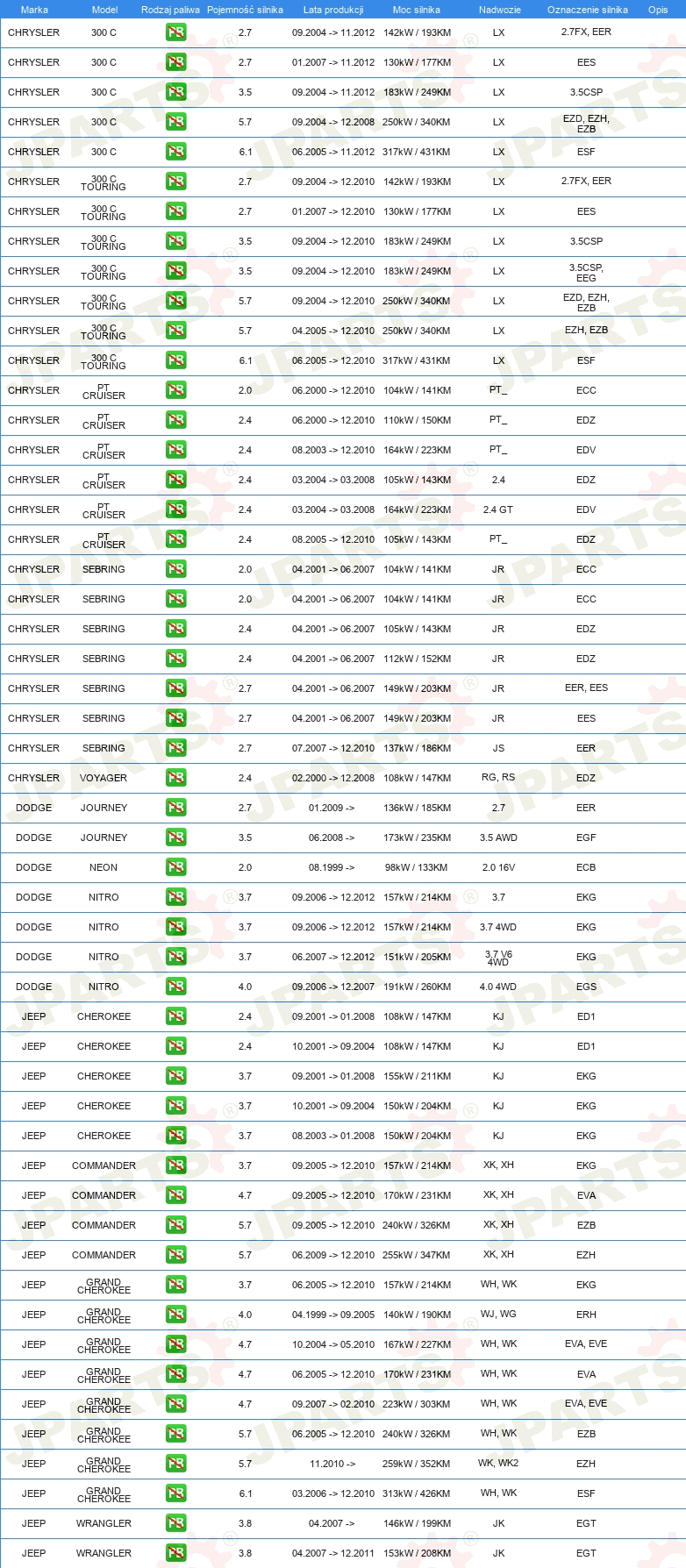
Task: Click the 08.1999 -> production date cell
Action: pyautogui.click(x=332, y=867)
